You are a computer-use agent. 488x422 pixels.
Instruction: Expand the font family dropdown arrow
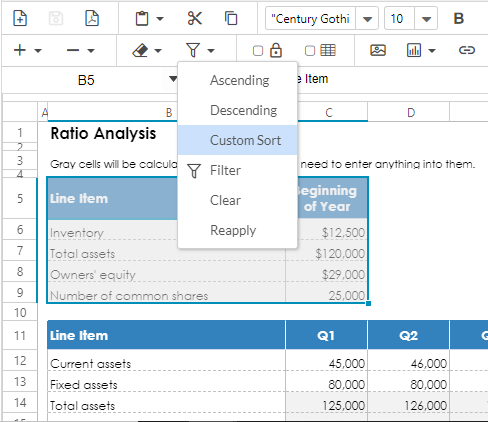pos(367,19)
